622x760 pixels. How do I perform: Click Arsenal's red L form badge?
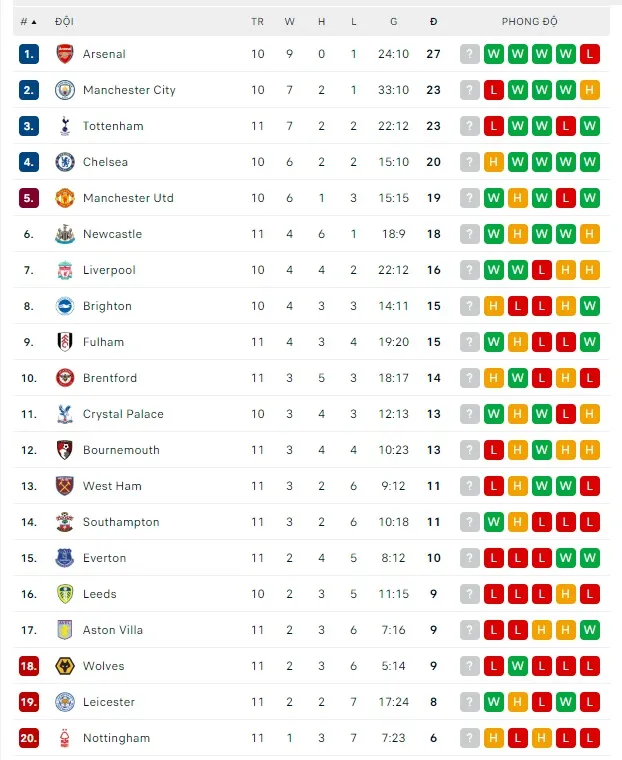(589, 54)
